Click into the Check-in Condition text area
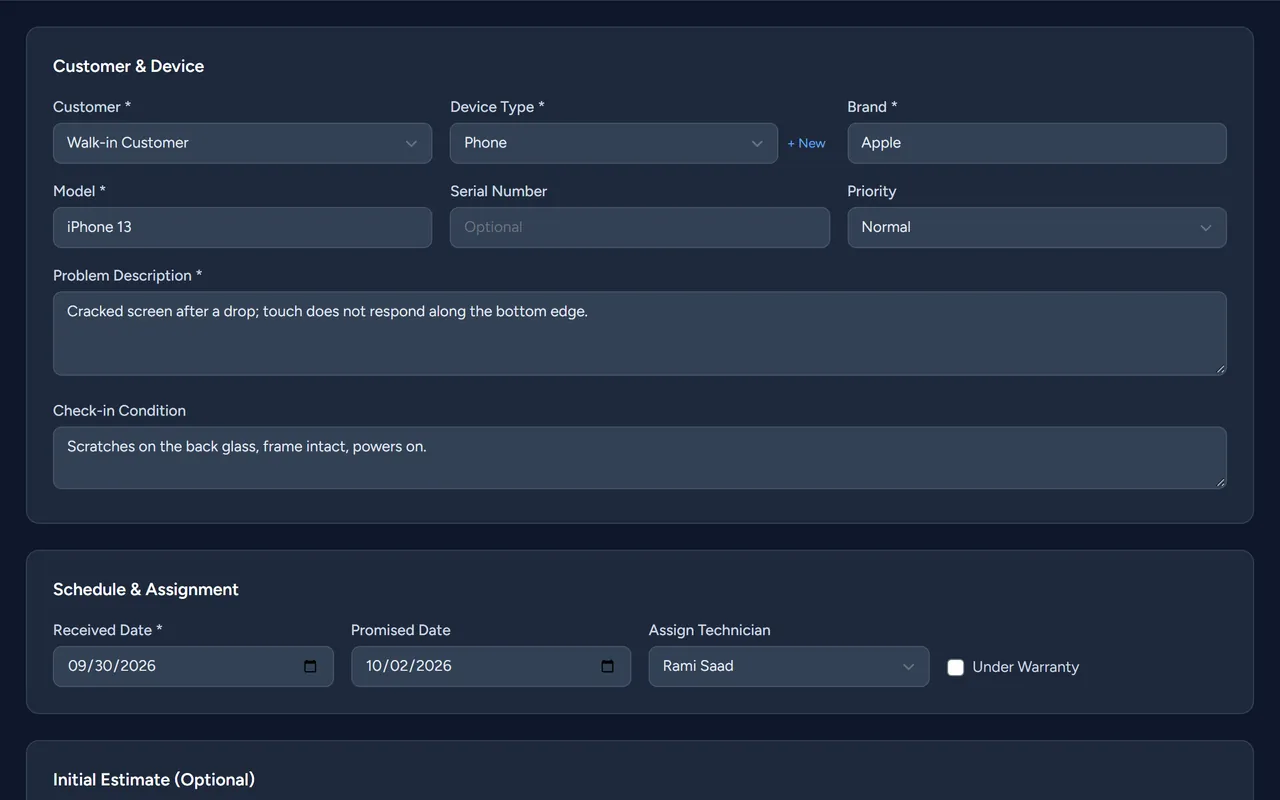Screen dimensions: 1280x800 tap(640, 458)
